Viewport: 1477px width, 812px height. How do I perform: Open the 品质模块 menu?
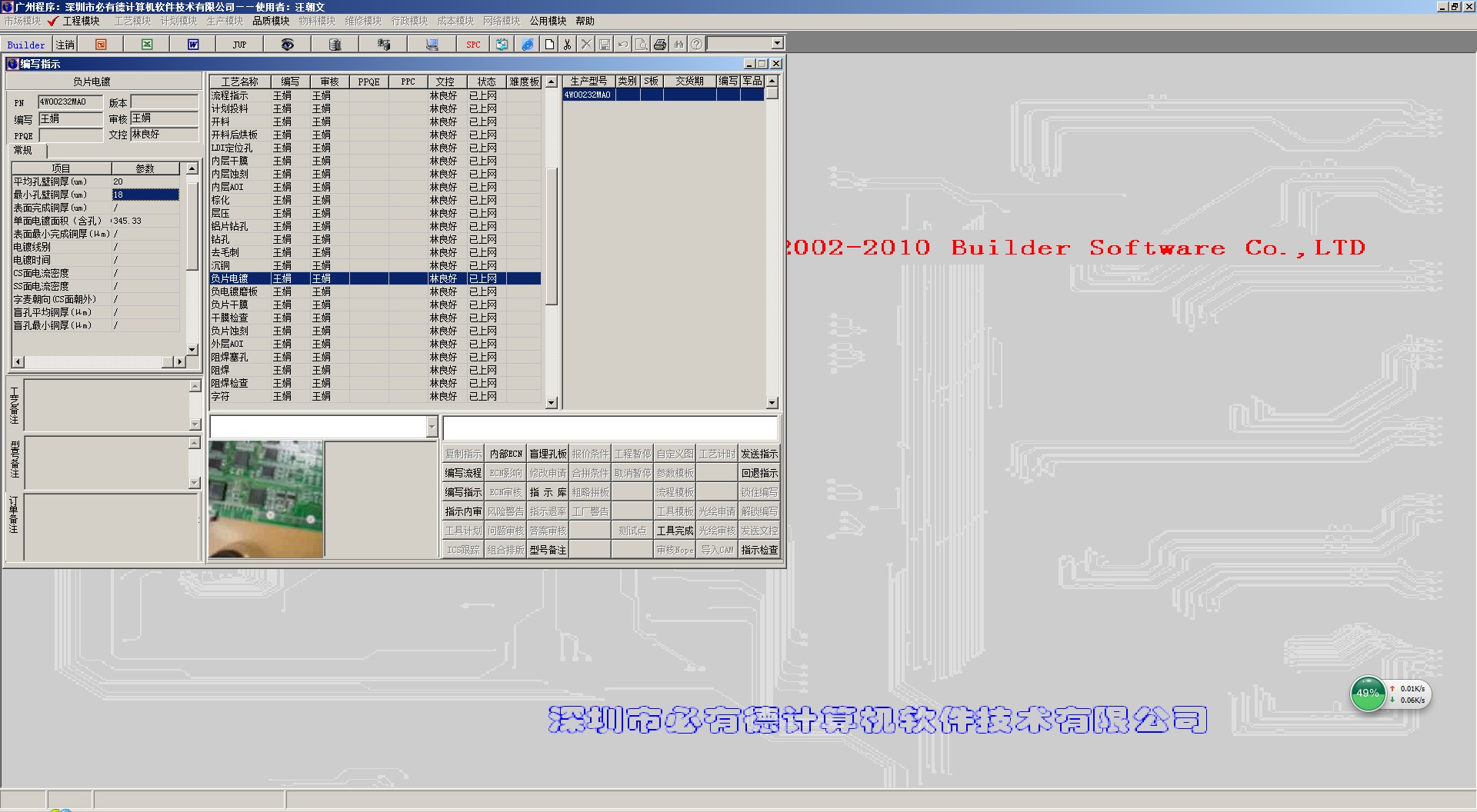click(271, 21)
